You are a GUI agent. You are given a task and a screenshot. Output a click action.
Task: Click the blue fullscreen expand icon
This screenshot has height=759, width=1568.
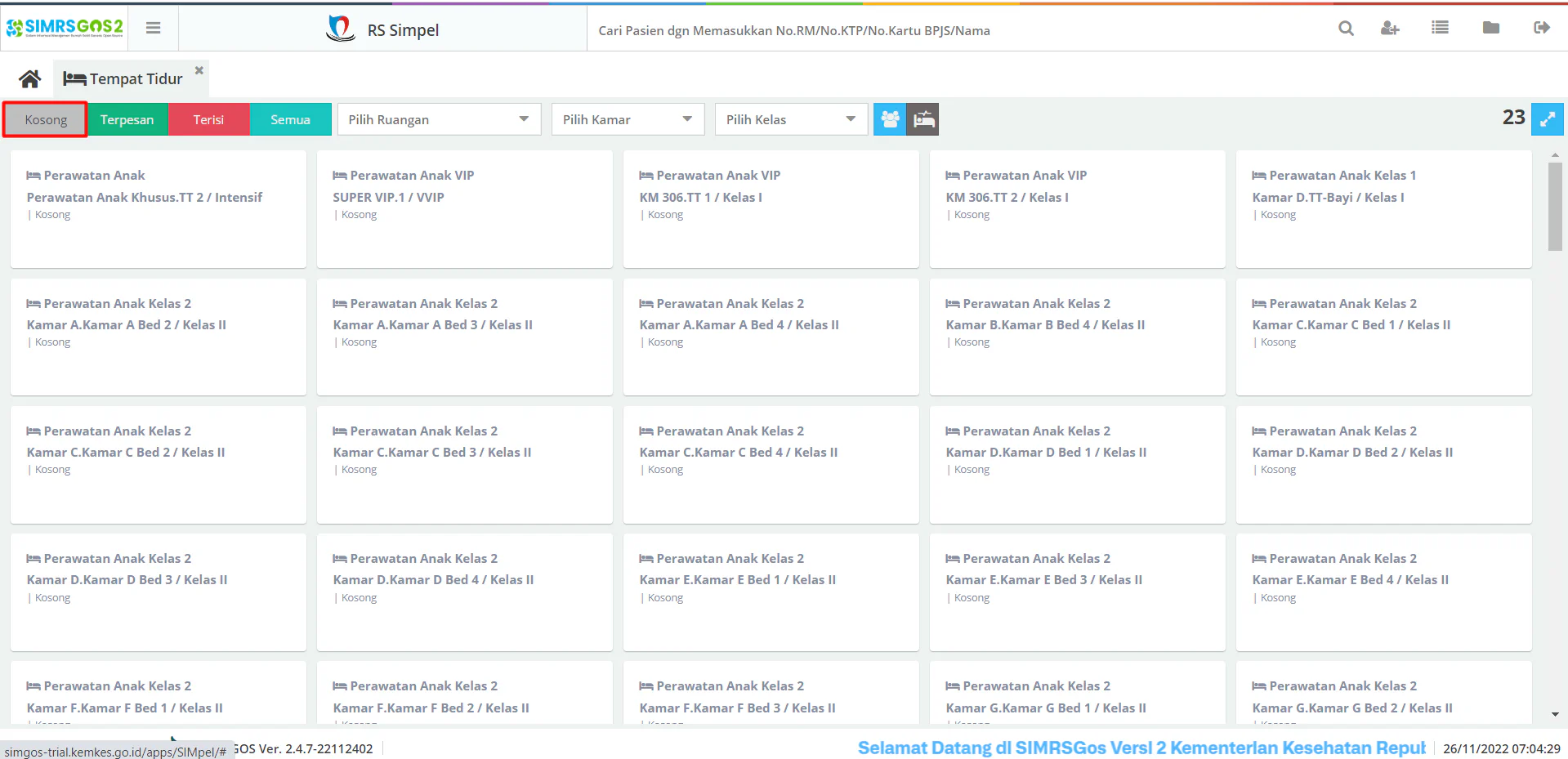1548,119
